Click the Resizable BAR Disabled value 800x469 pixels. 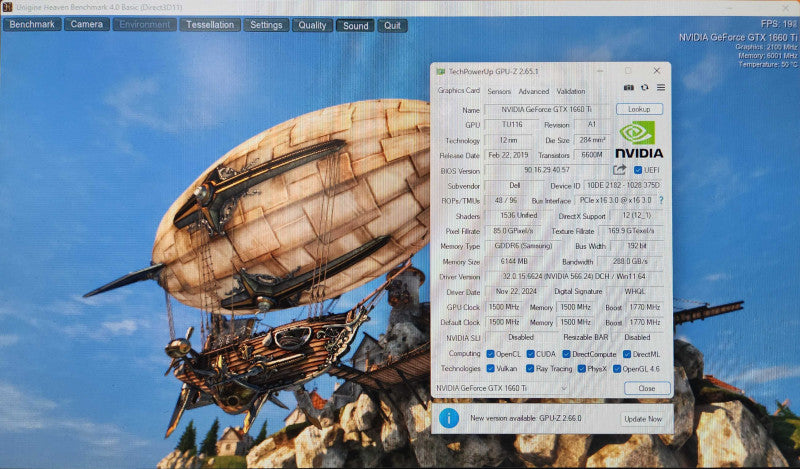click(637, 337)
